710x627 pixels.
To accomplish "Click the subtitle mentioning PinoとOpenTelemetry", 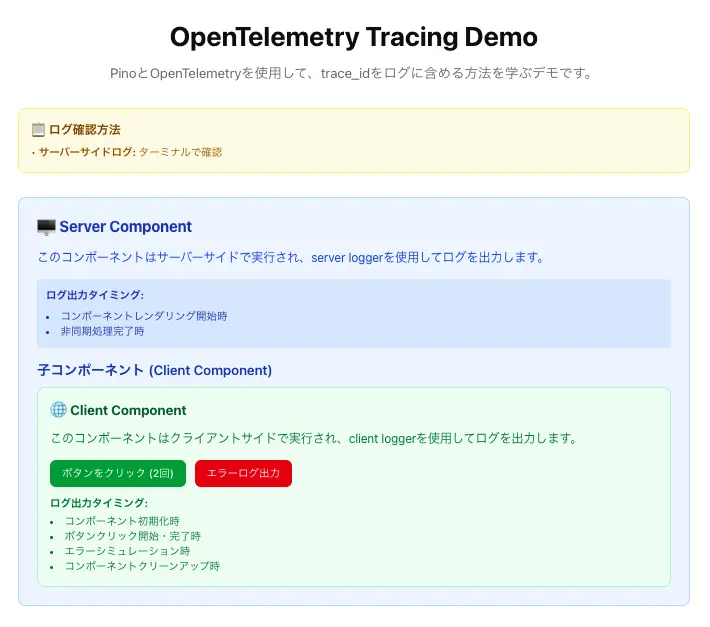I will [x=352, y=73].
